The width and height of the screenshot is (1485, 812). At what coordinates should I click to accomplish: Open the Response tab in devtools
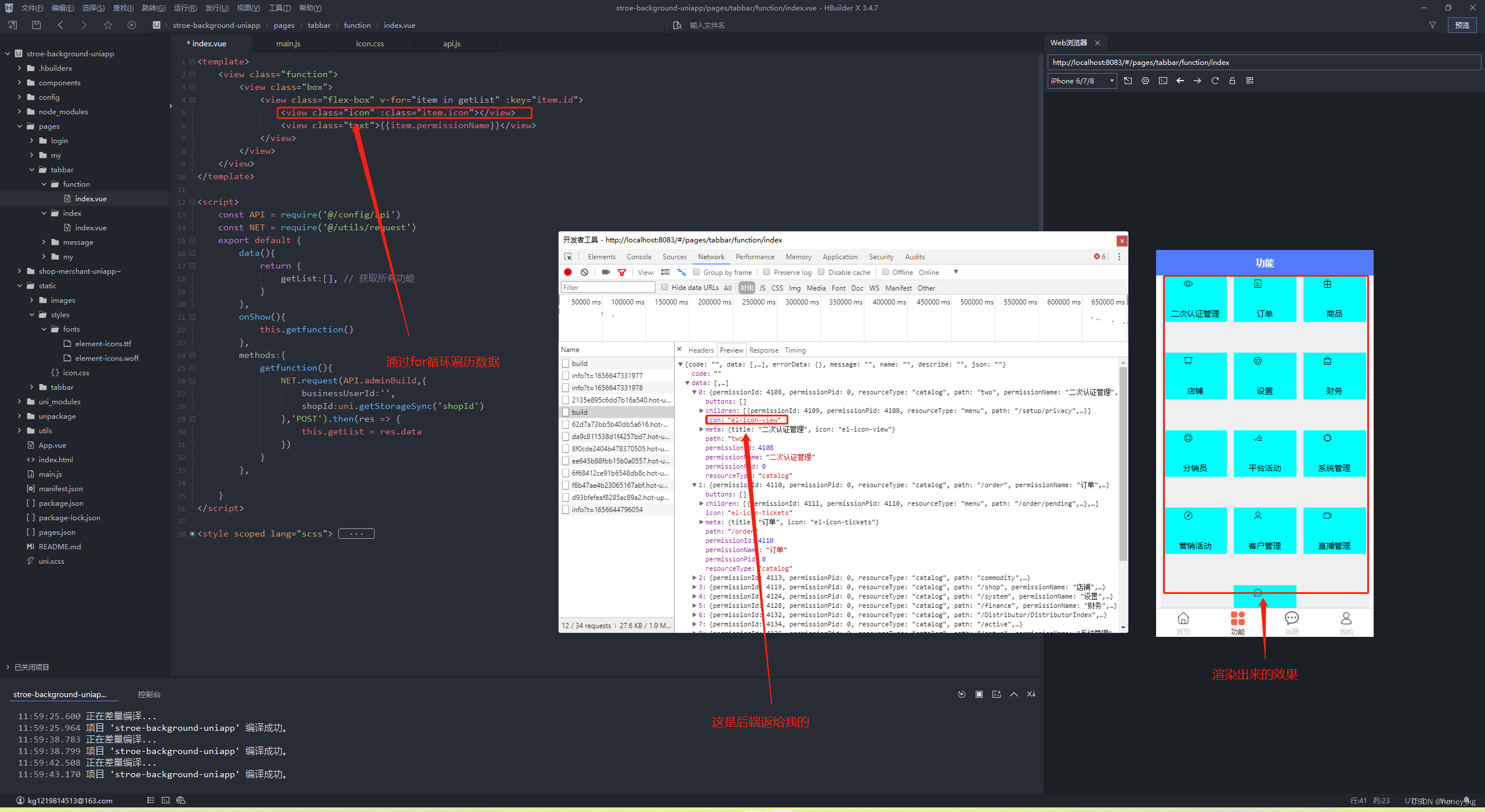pos(763,350)
